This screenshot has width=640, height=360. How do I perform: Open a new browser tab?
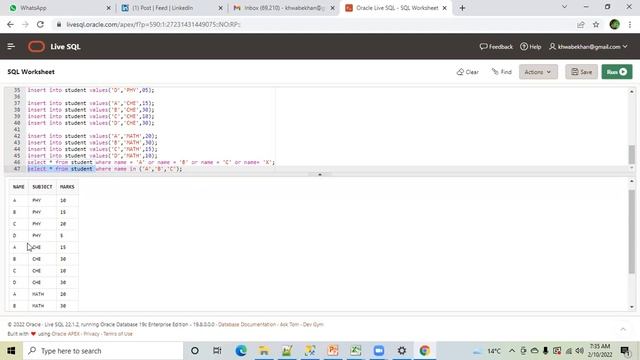[x=462, y=8]
